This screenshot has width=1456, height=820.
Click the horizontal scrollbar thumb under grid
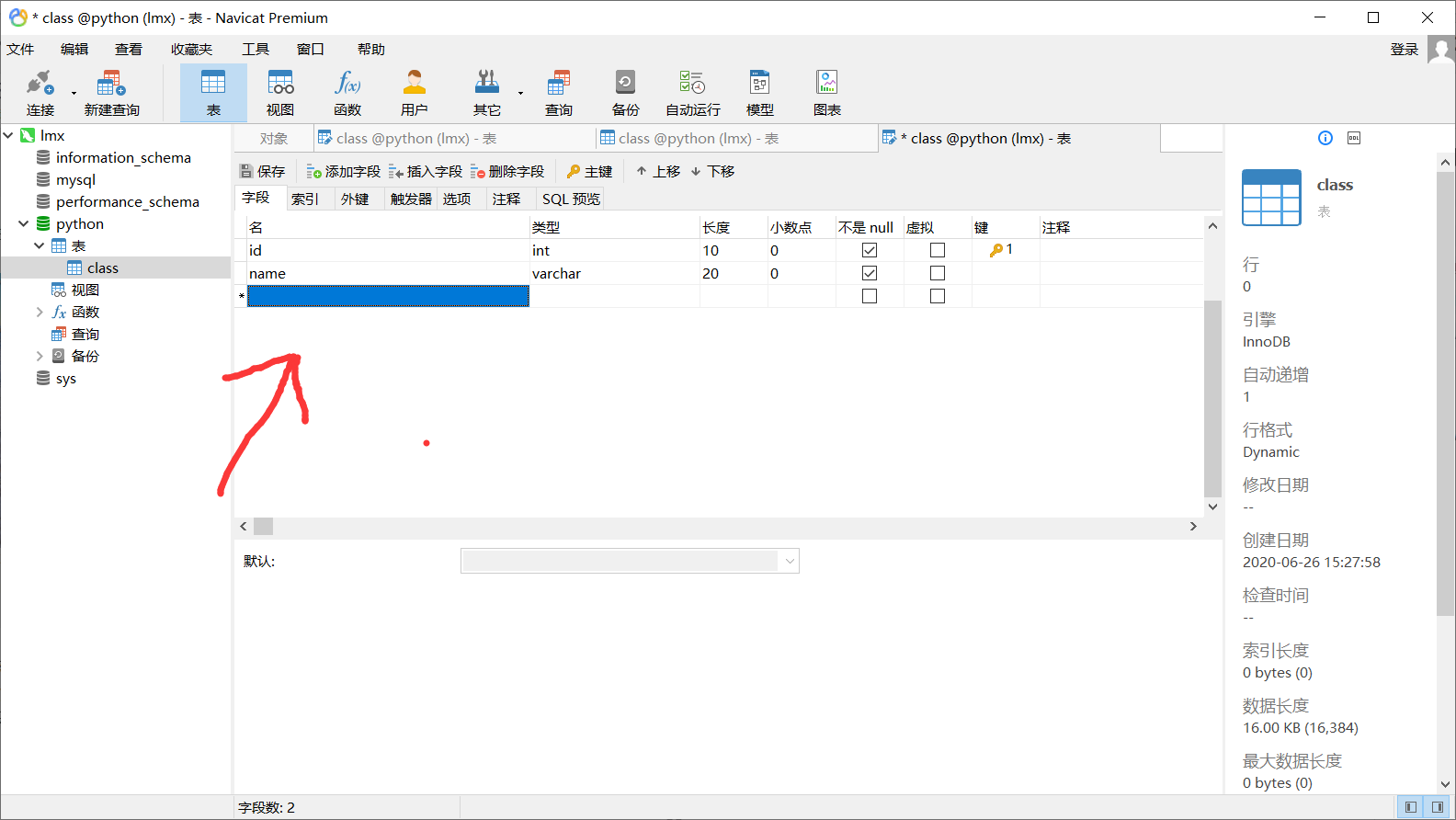263,527
